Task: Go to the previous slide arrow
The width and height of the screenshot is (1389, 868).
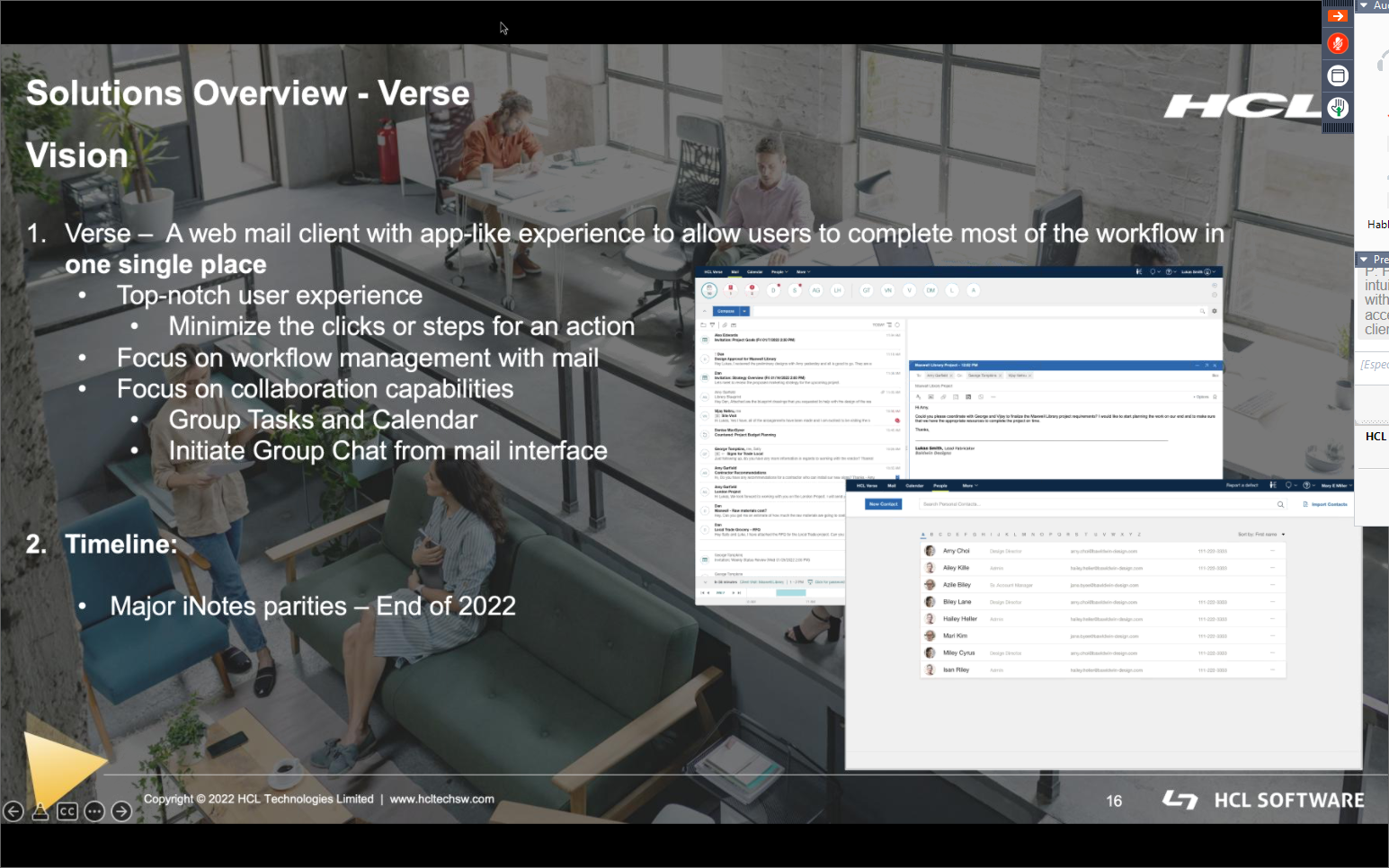Action: (13, 811)
